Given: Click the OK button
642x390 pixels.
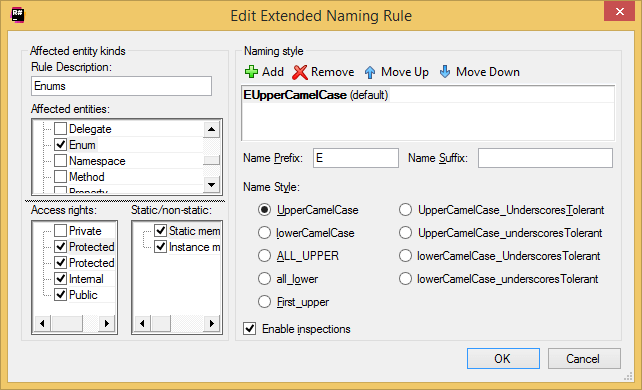Looking at the screenshot, I should pos(503,358).
